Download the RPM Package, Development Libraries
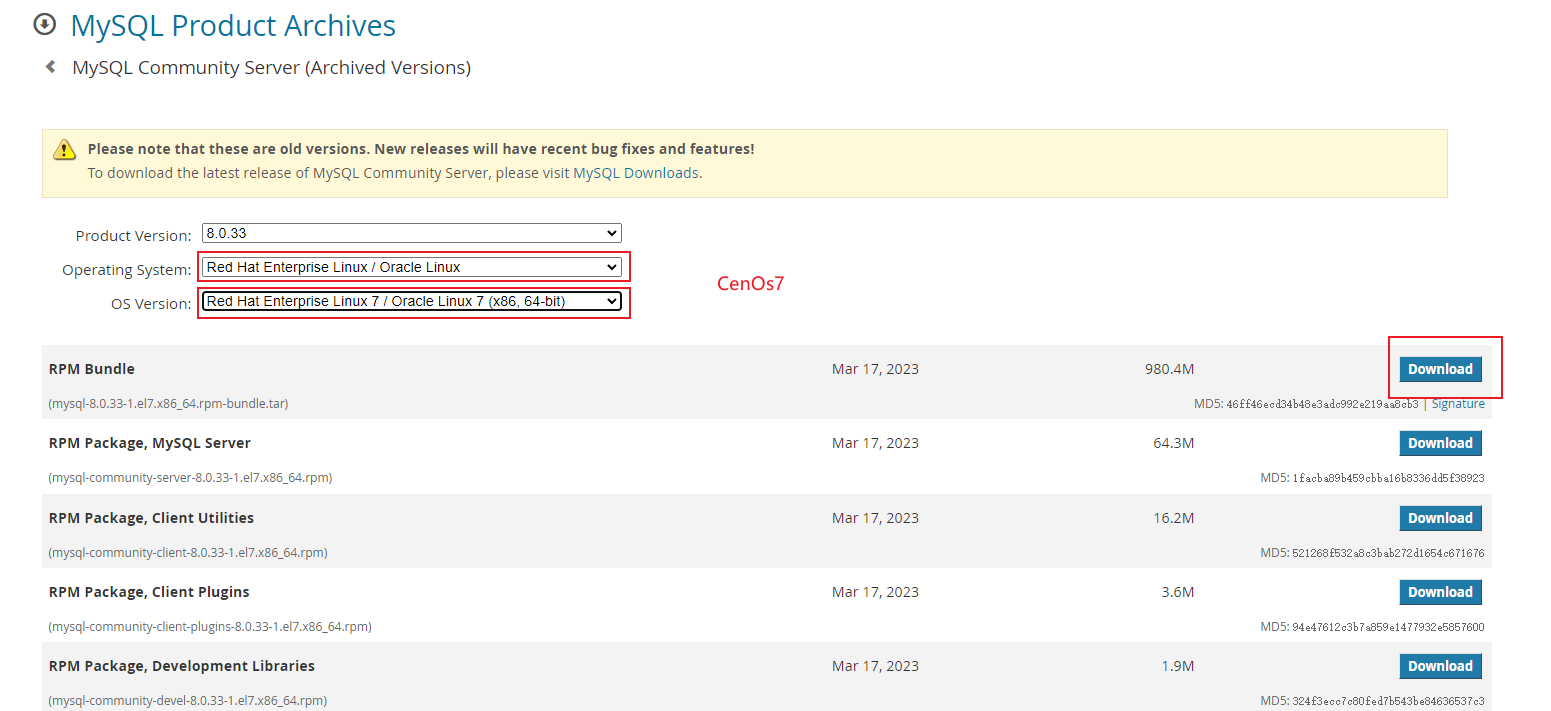1551x711 pixels. click(1440, 666)
